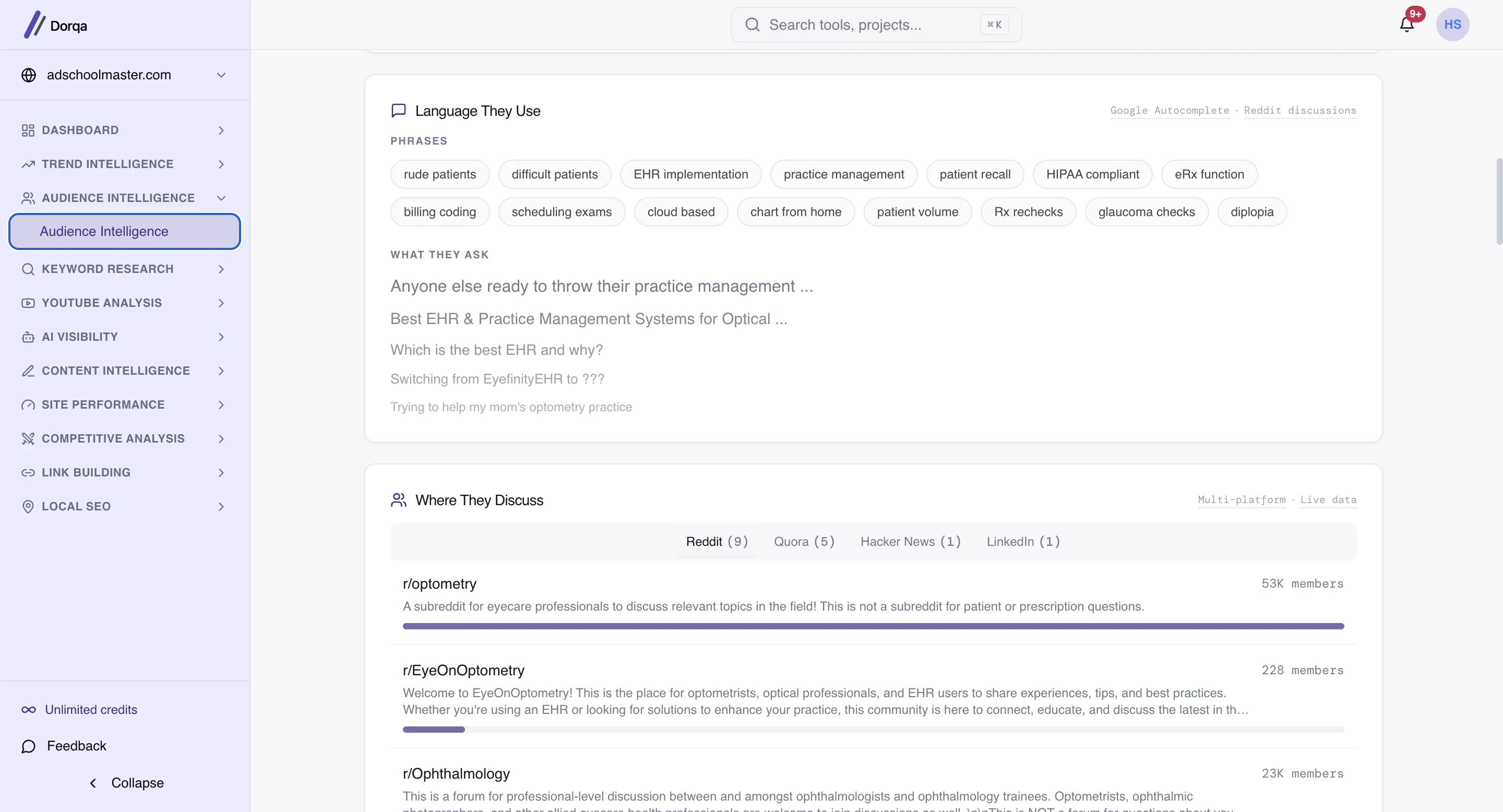This screenshot has width=1503, height=812.
Task: Expand the Local SEO chevron
Action: coord(221,506)
